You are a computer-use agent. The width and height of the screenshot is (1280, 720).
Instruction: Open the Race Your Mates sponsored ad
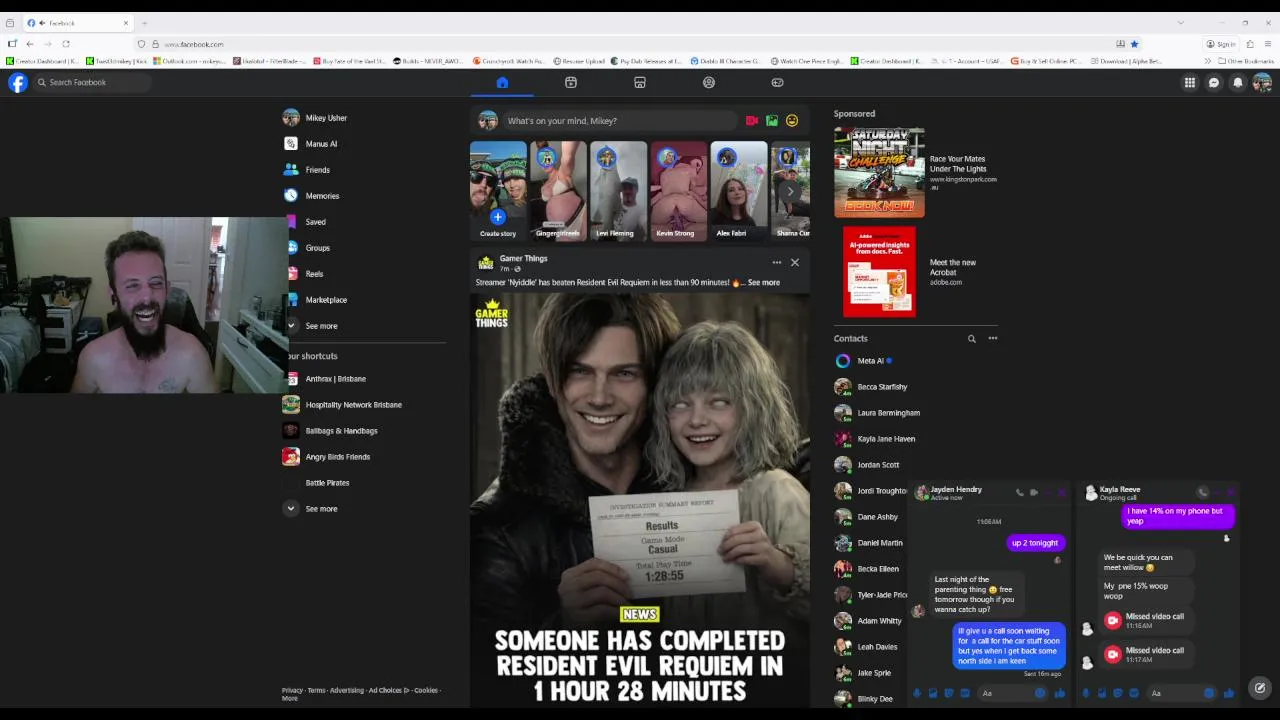coord(917,172)
